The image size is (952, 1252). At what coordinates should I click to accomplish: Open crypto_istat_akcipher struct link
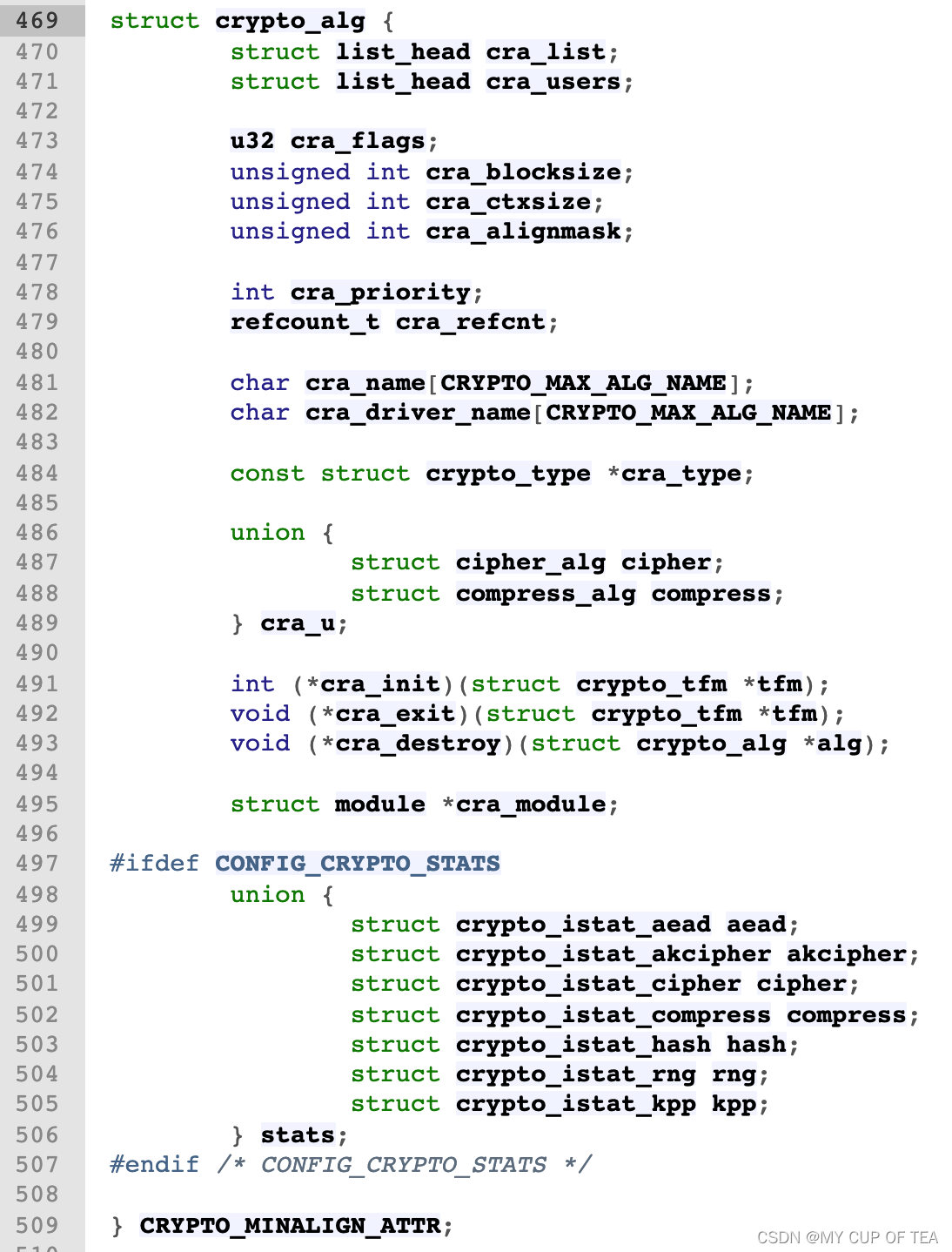pyautogui.click(x=613, y=954)
